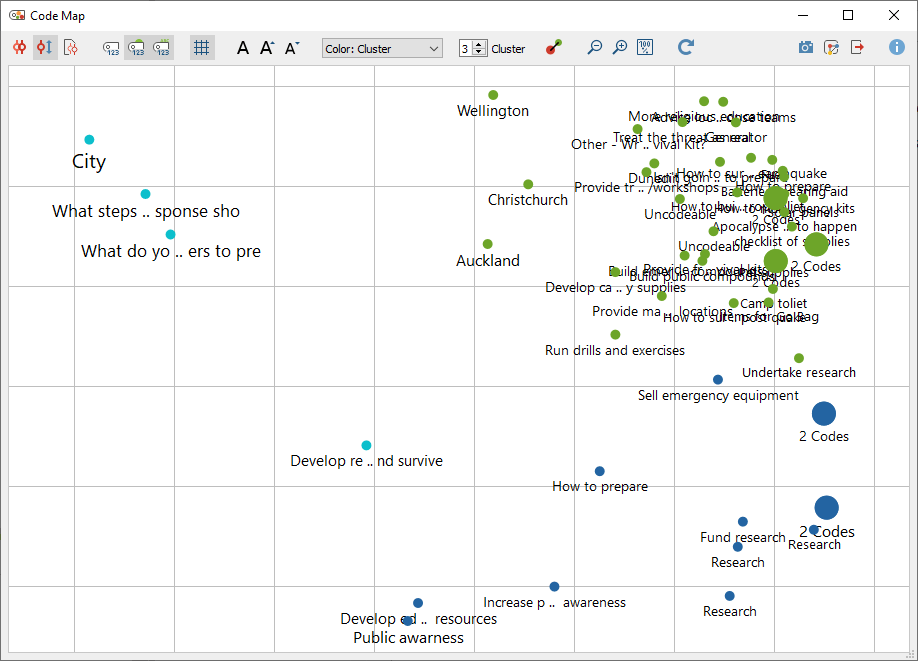
Task: Click the document with red sliders icon
Action: (70, 47)
